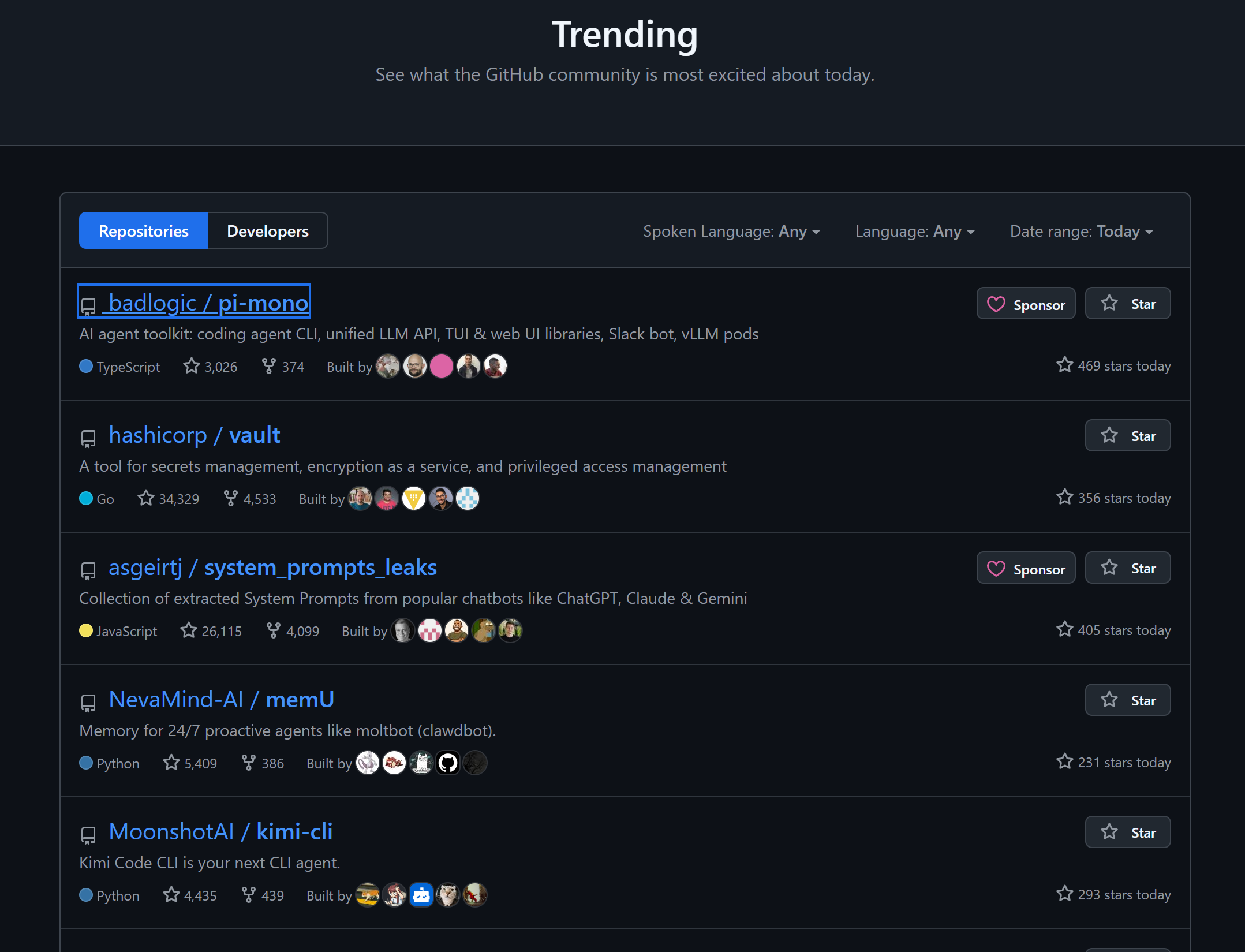The height and width of the screenshot is (952, 1245).
Task: Click fork icon for system_prompts_leaks
Action: click(273, 630)
